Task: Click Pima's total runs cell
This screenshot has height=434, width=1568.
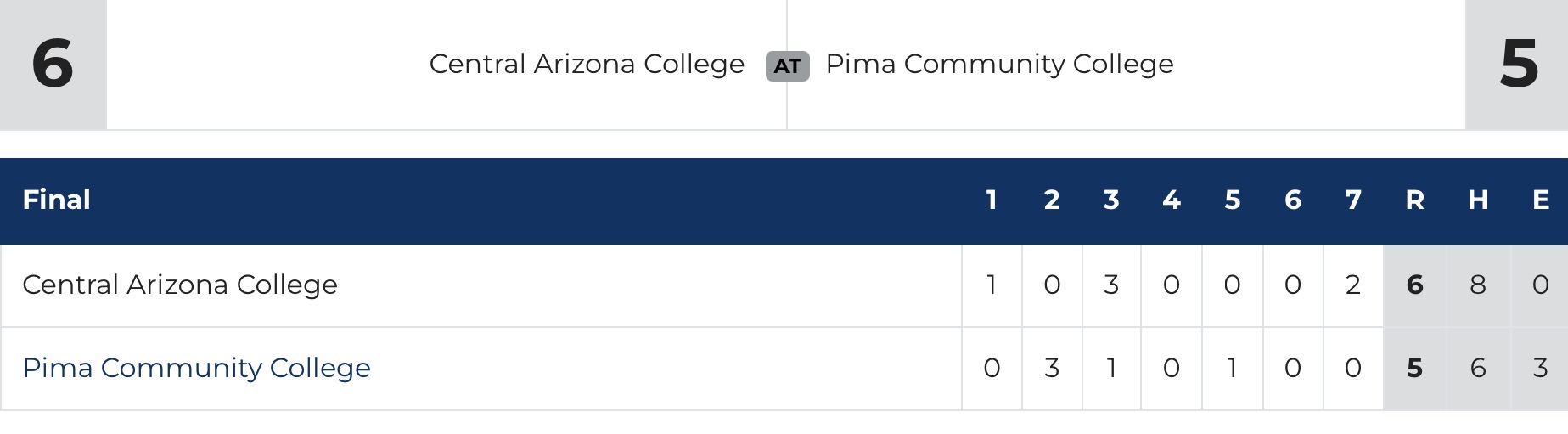Action: click(1414, 368)
